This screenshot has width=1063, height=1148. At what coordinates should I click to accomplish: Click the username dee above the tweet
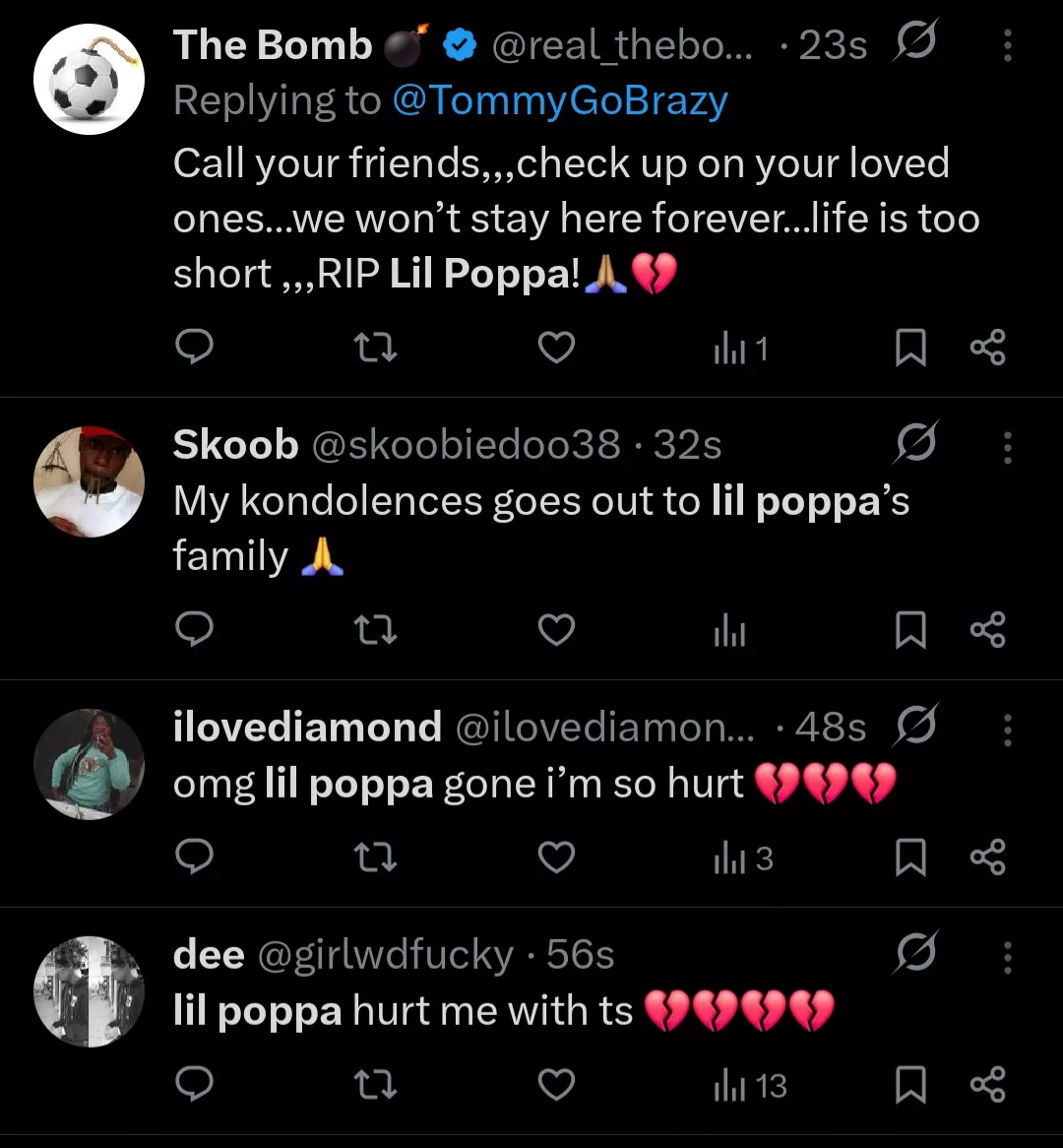209,952
